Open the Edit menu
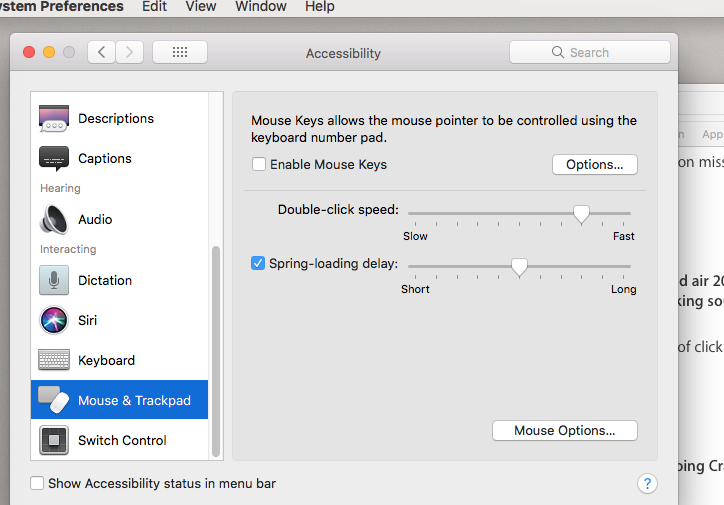Screen dimensions: 724x505 coord(154,6)
